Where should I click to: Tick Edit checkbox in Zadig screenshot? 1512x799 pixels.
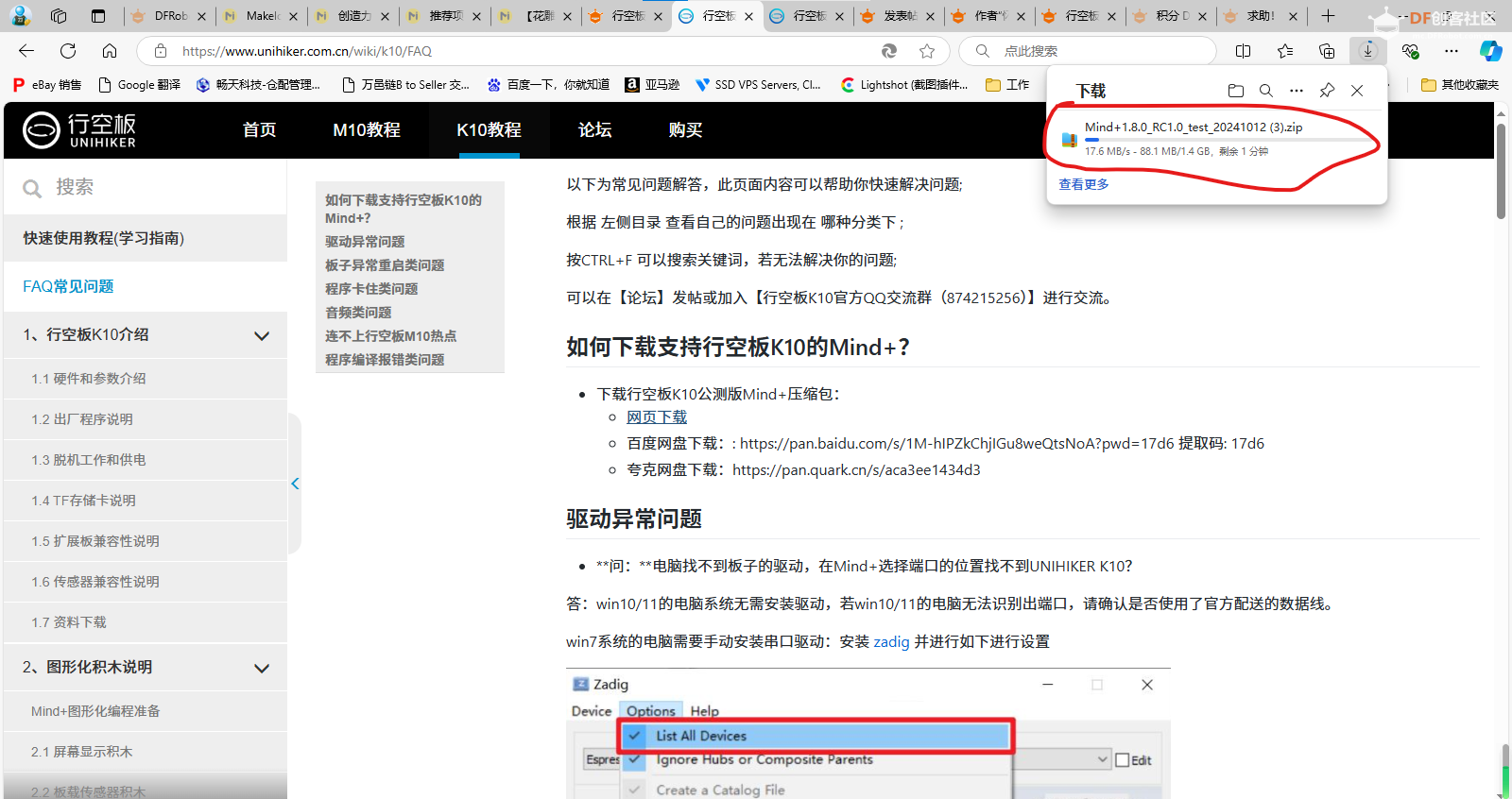[x=1123, y=760]
